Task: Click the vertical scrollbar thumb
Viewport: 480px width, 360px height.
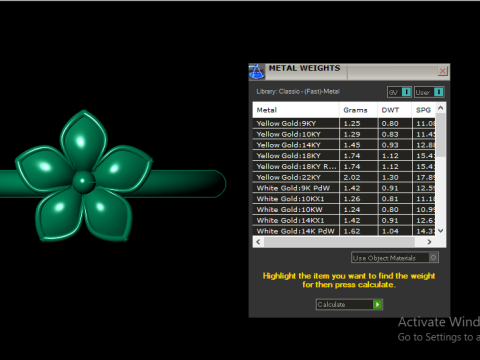Action: (x=440, y=135)
